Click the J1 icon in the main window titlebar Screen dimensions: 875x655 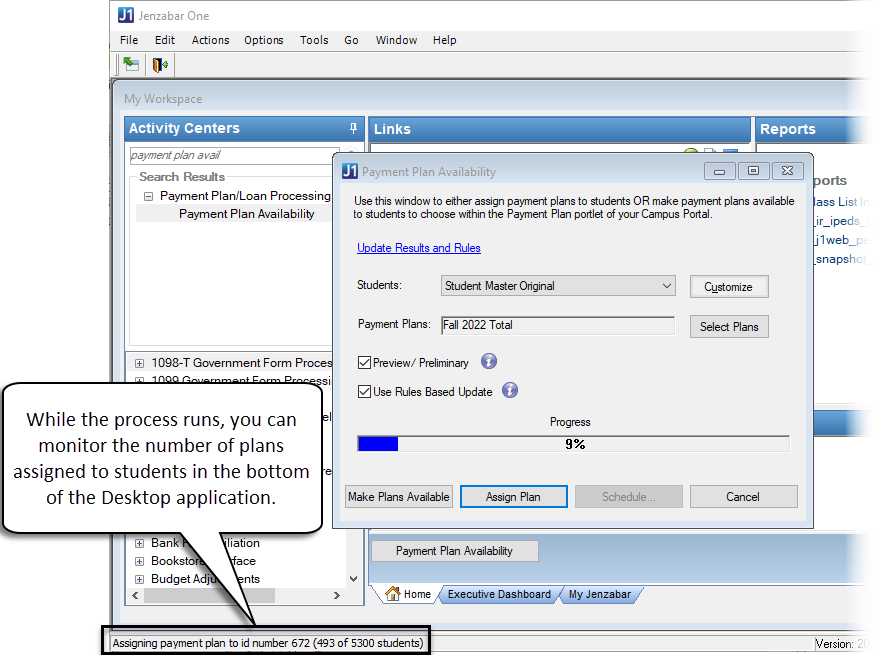pyautogui.click(x=125, y=15)
